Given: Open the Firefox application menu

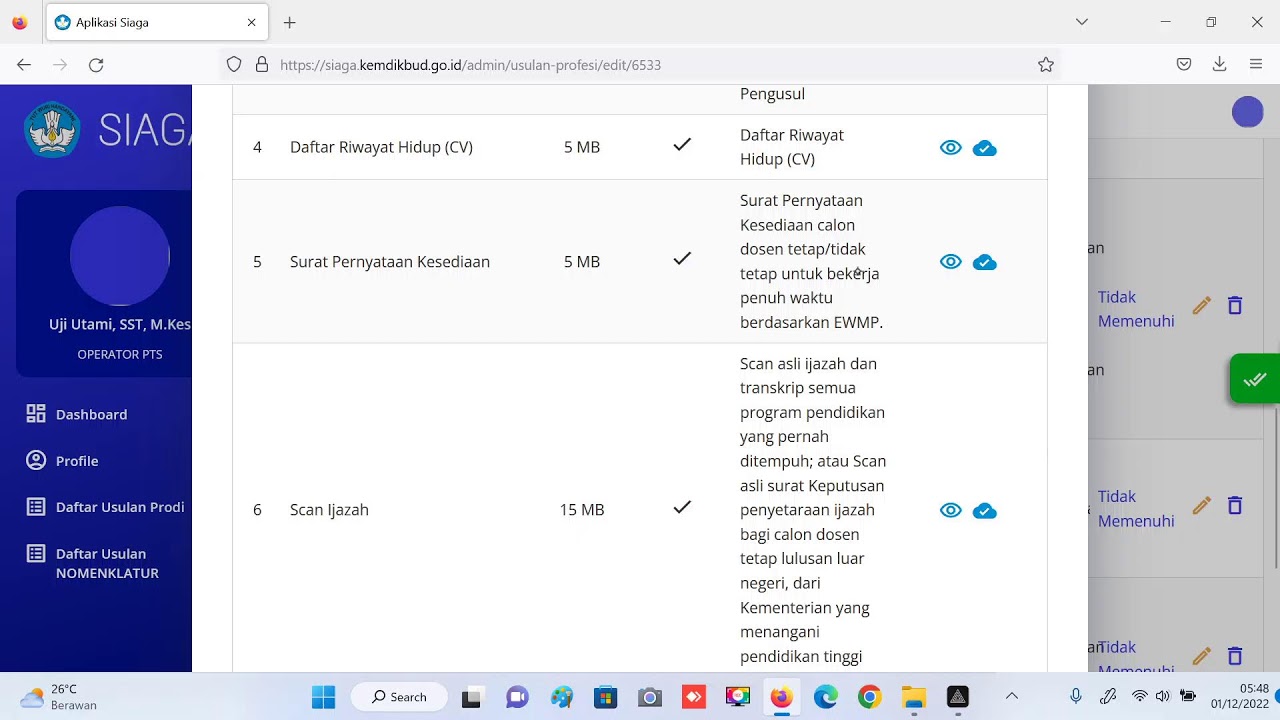Looking at the screenshot, I should click(x=1256, y=65).
